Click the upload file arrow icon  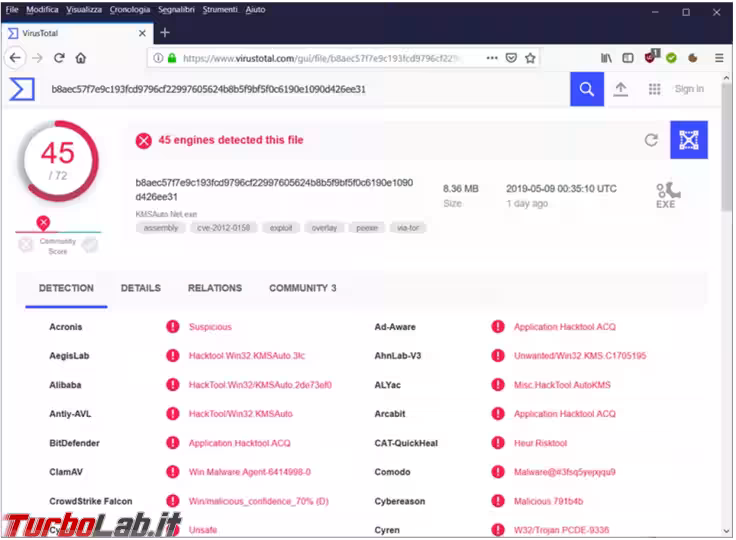621,89
